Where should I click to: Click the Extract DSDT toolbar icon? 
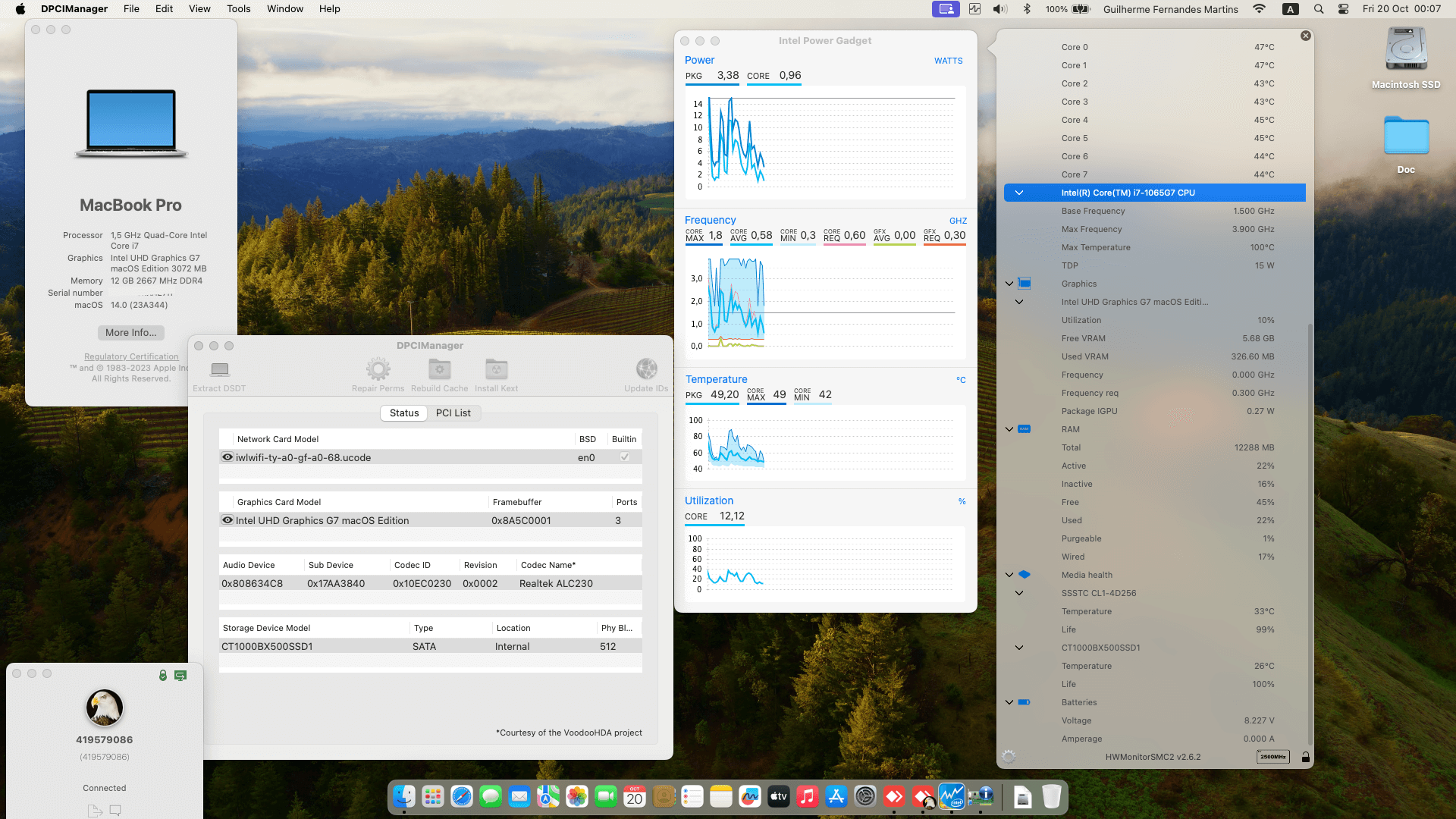[x=219, y=370]
